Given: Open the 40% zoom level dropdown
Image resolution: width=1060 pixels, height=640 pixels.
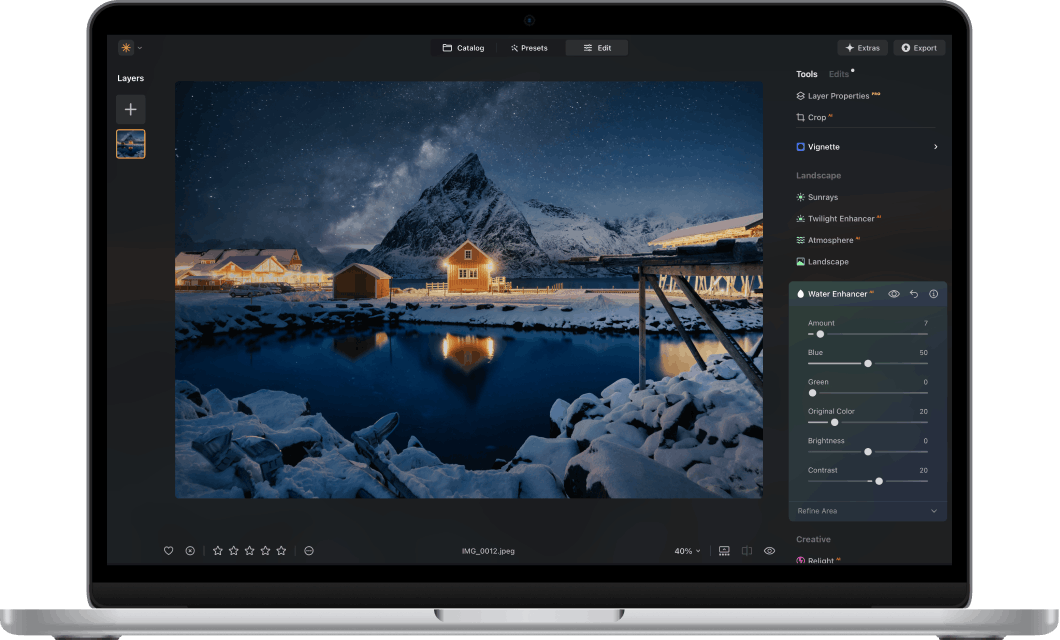Looking at the screenshot, I should coord(686,550).
